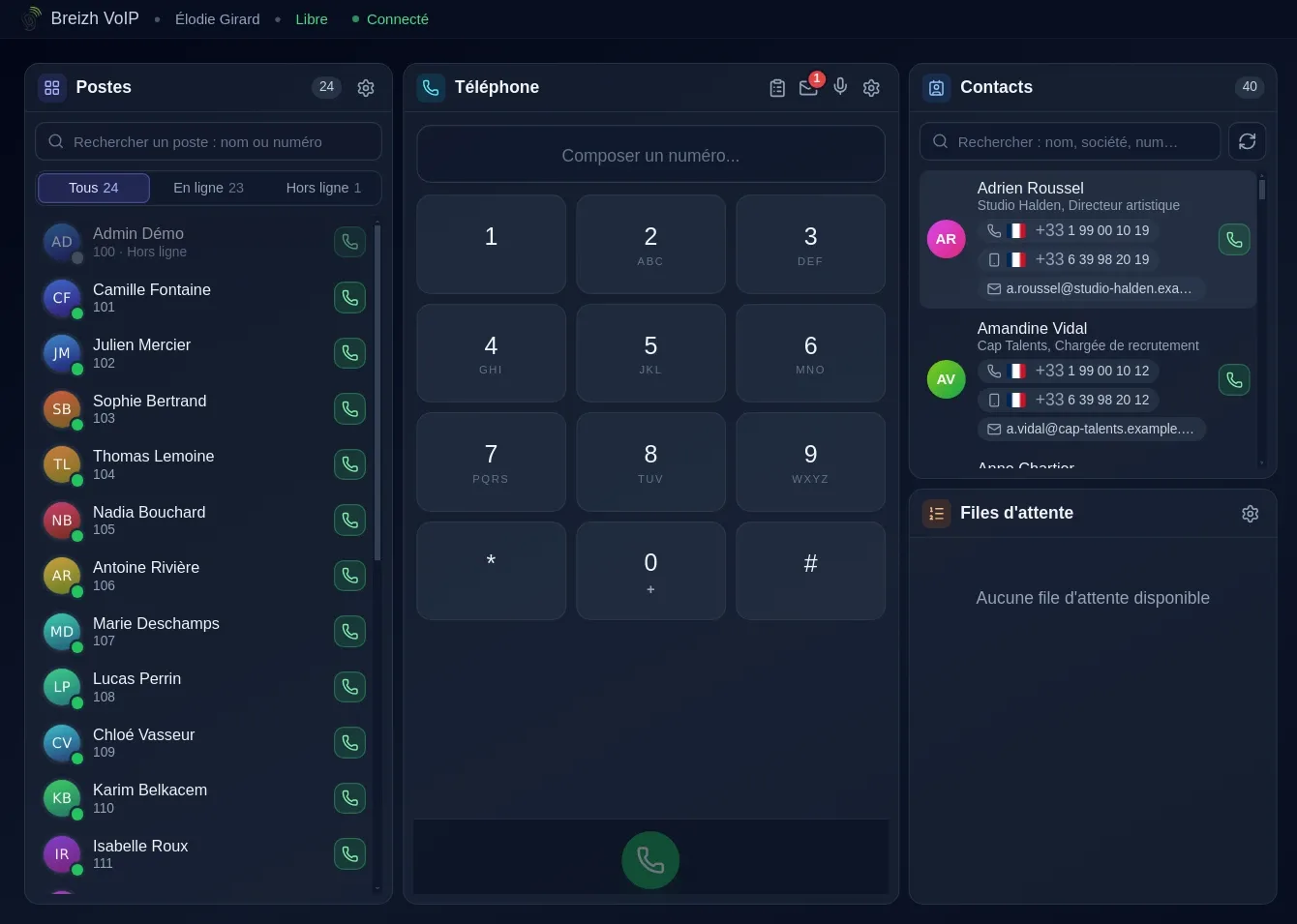
Task: Open Téléphone panel settings gear
Action: tap(871, 88)
